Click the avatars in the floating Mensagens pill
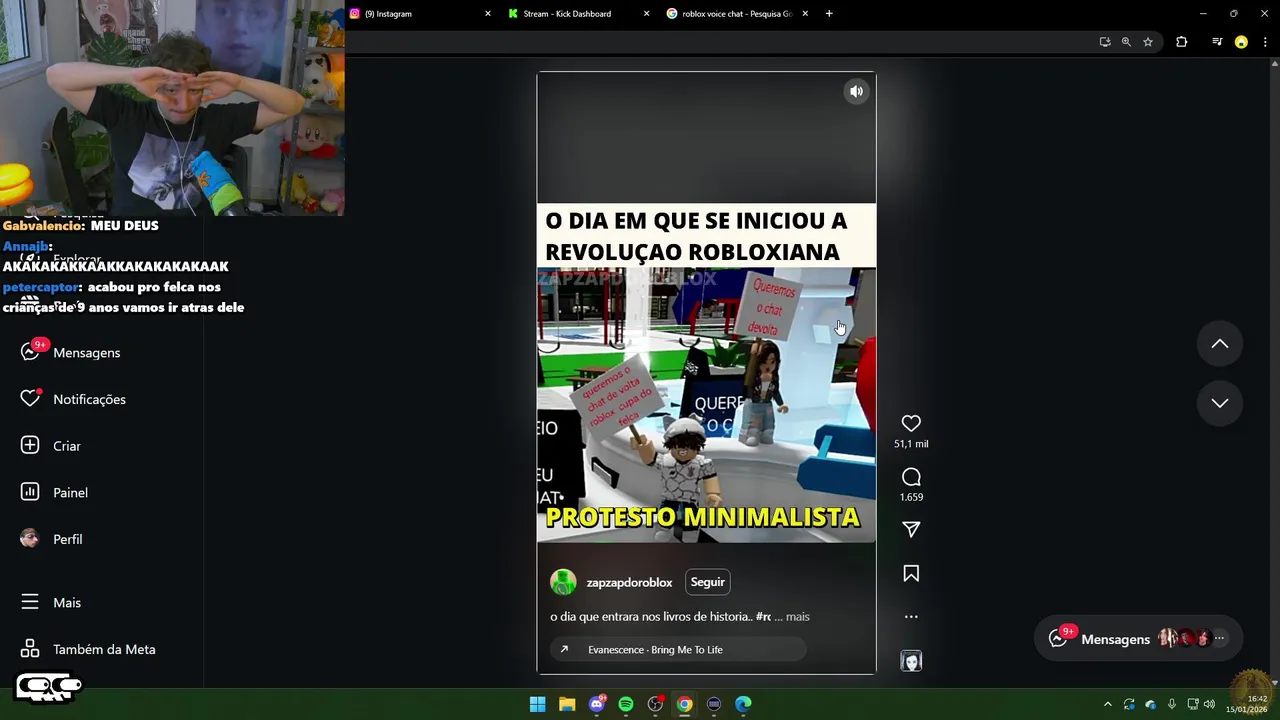The height and width of the screenshot is (720, 1280). (1184, 638)
